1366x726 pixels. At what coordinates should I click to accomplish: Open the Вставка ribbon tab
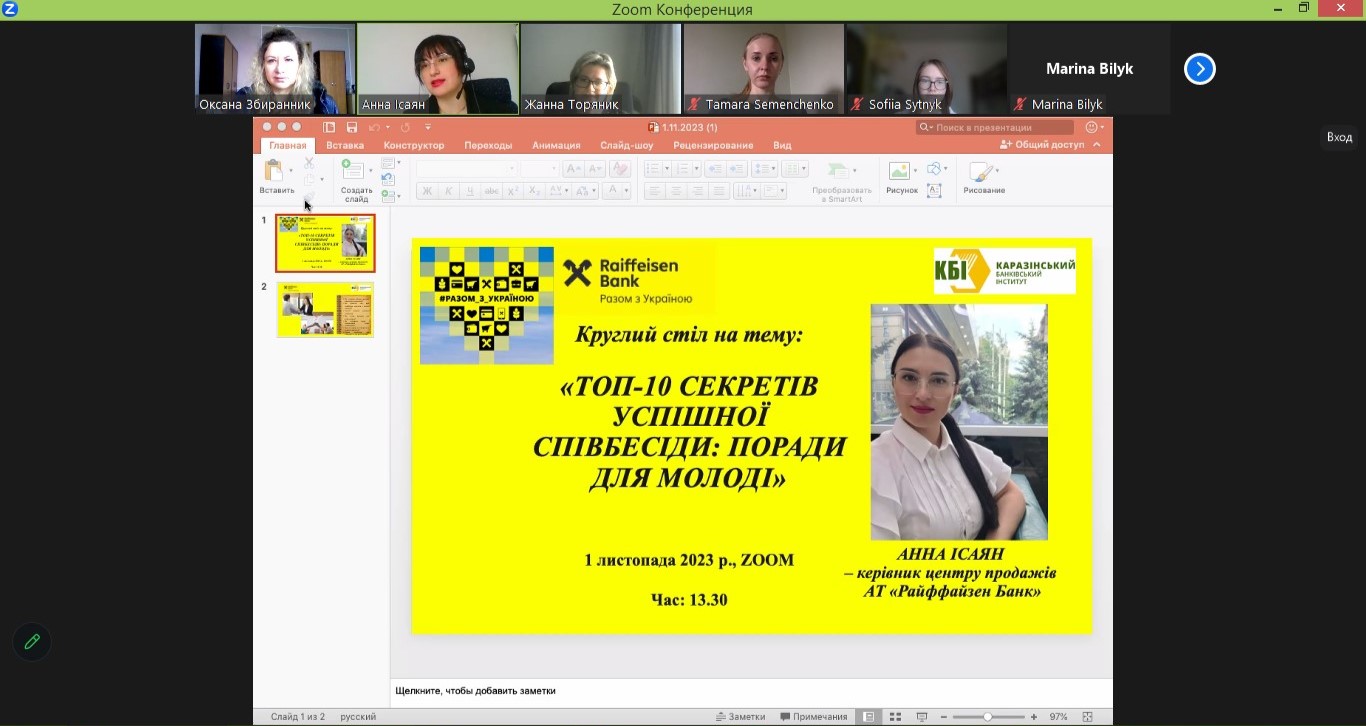point(345,145)
